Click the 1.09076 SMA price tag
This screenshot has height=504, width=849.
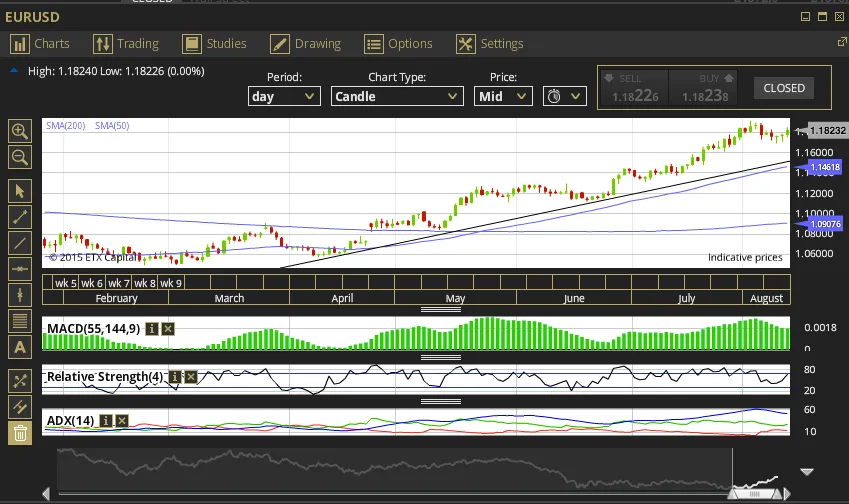[x=824, y=224]
